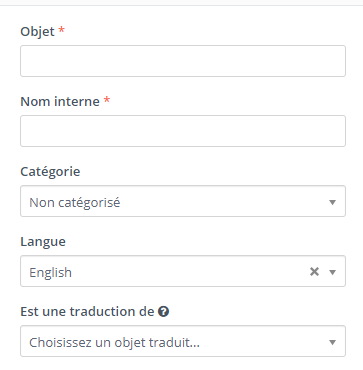
Task: Click the Nom interne field label
Action: pyautogui.click(x=60, y=101)
